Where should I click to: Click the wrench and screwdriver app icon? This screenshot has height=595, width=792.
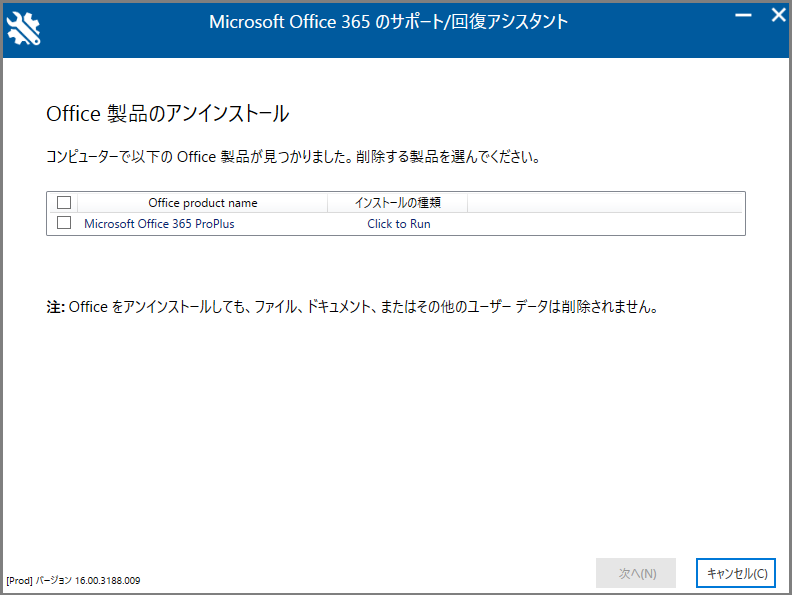point(24,29)
